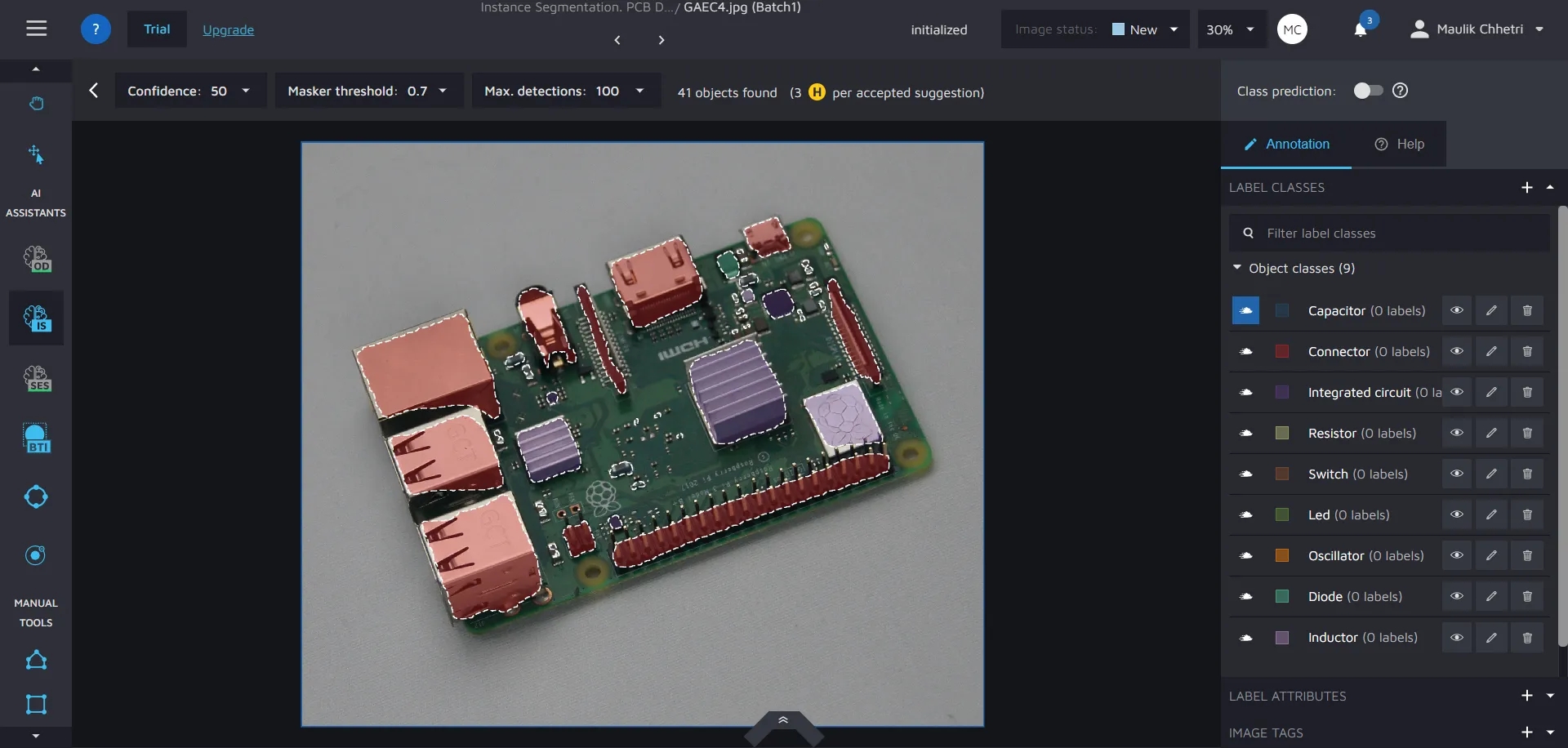Image resolution: width=1568 pixels, height=748 pixels.
Task: Select the Semantic Segmentation assistant icon
Action: [x=37, y=378]
